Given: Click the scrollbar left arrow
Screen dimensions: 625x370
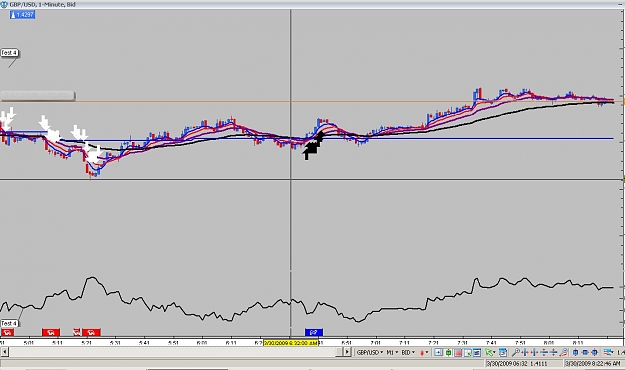Looking at the screenshot, I should tap(4, 352).
